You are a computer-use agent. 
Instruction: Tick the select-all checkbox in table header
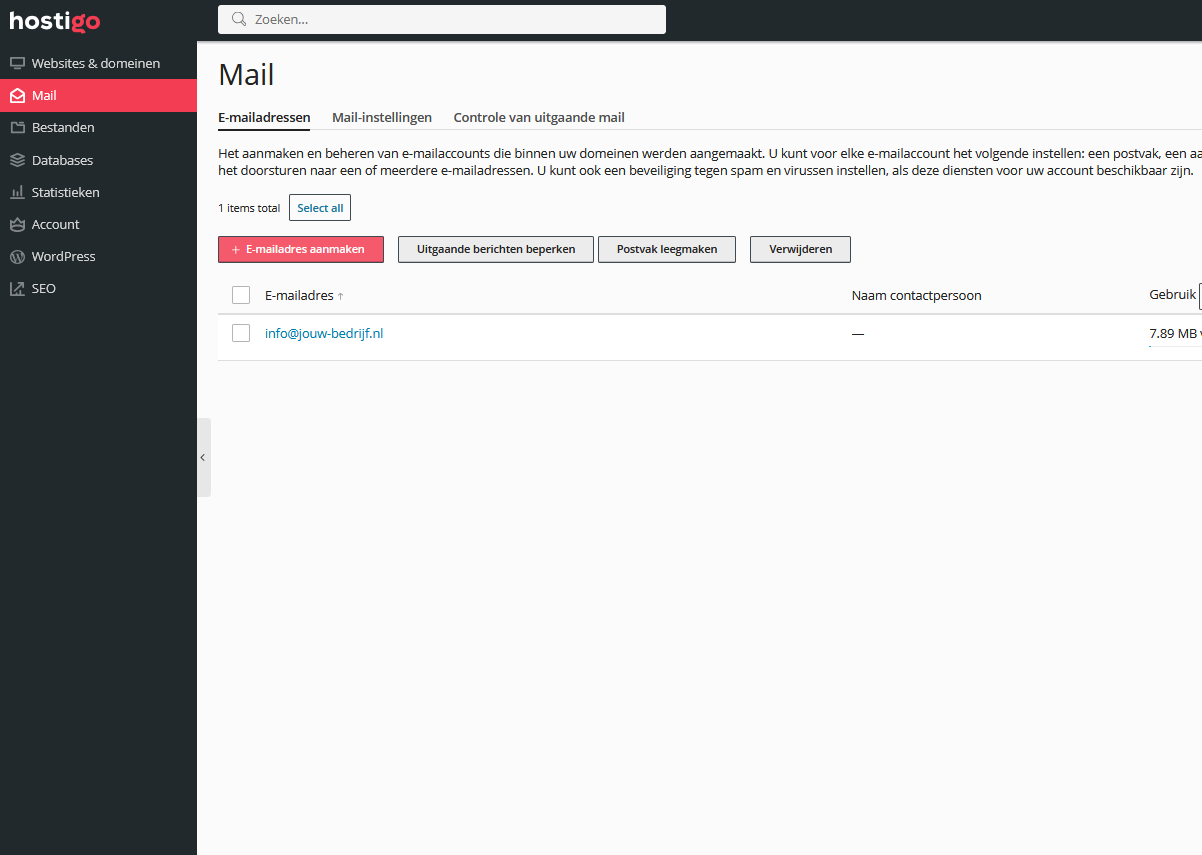click(x=241, y=295)
